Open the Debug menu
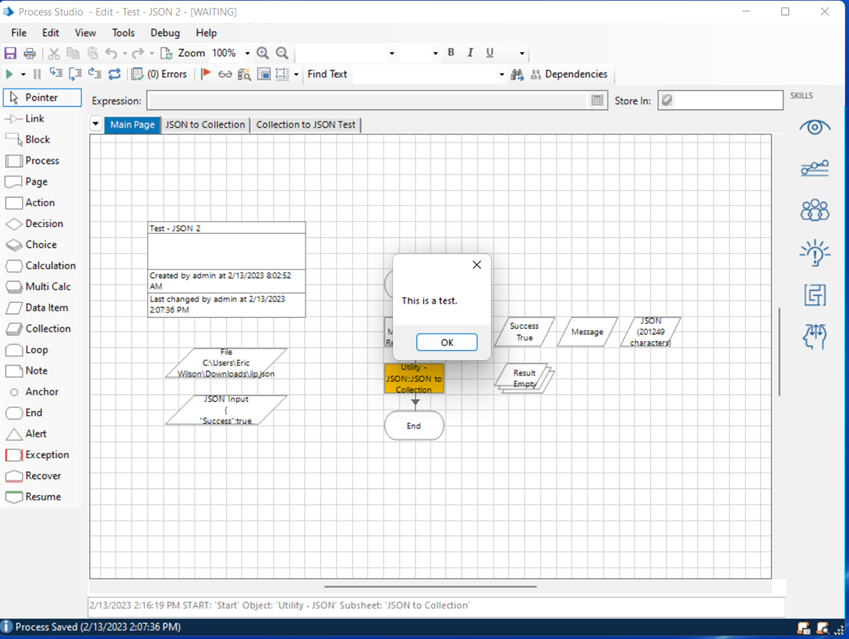Screen dimensions: 849x639 tap(165, 33)
